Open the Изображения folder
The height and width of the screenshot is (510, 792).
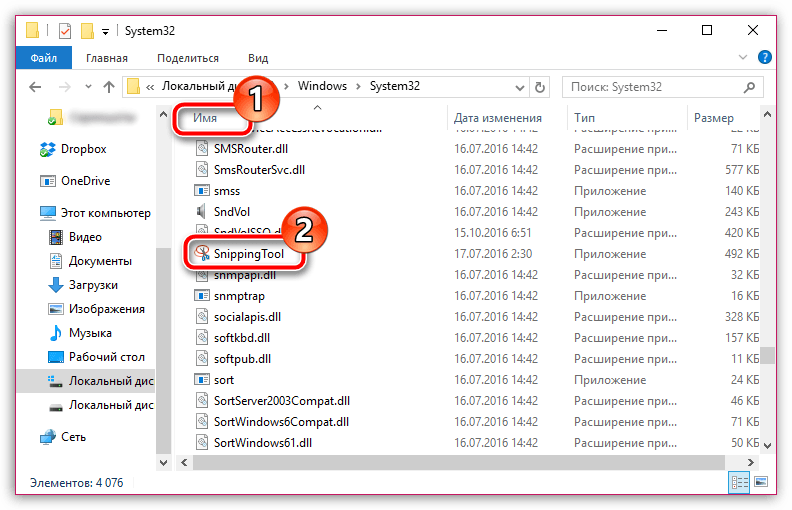[107, 309]
